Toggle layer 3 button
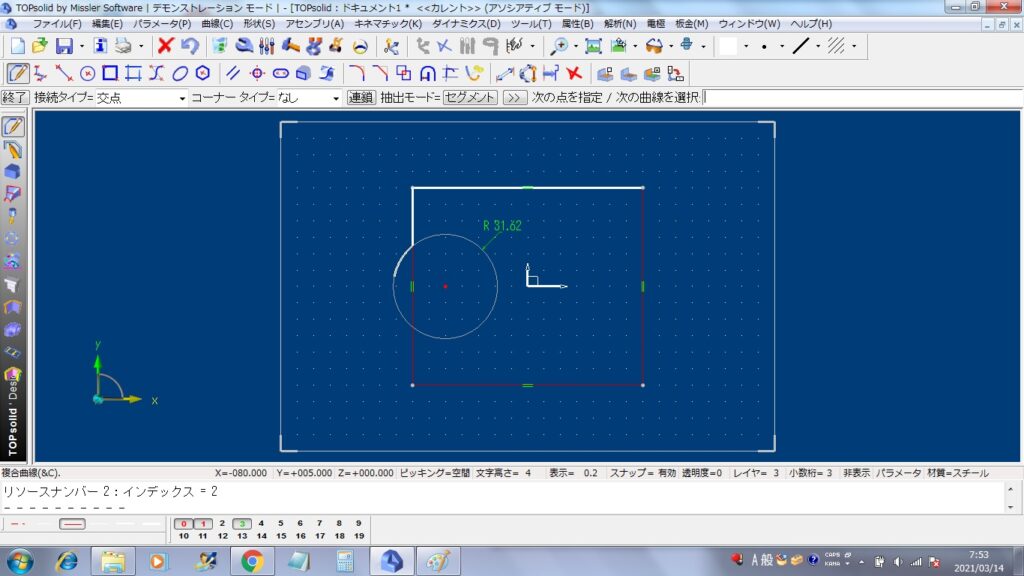This screenshot has width=1024, height=576. (x=242, y=524)
